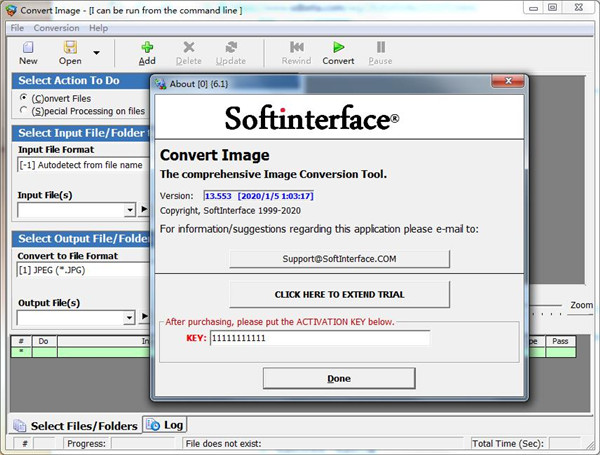600x455 pixels.
Task: Switch to the Log tab
Action: pos(166,425)
